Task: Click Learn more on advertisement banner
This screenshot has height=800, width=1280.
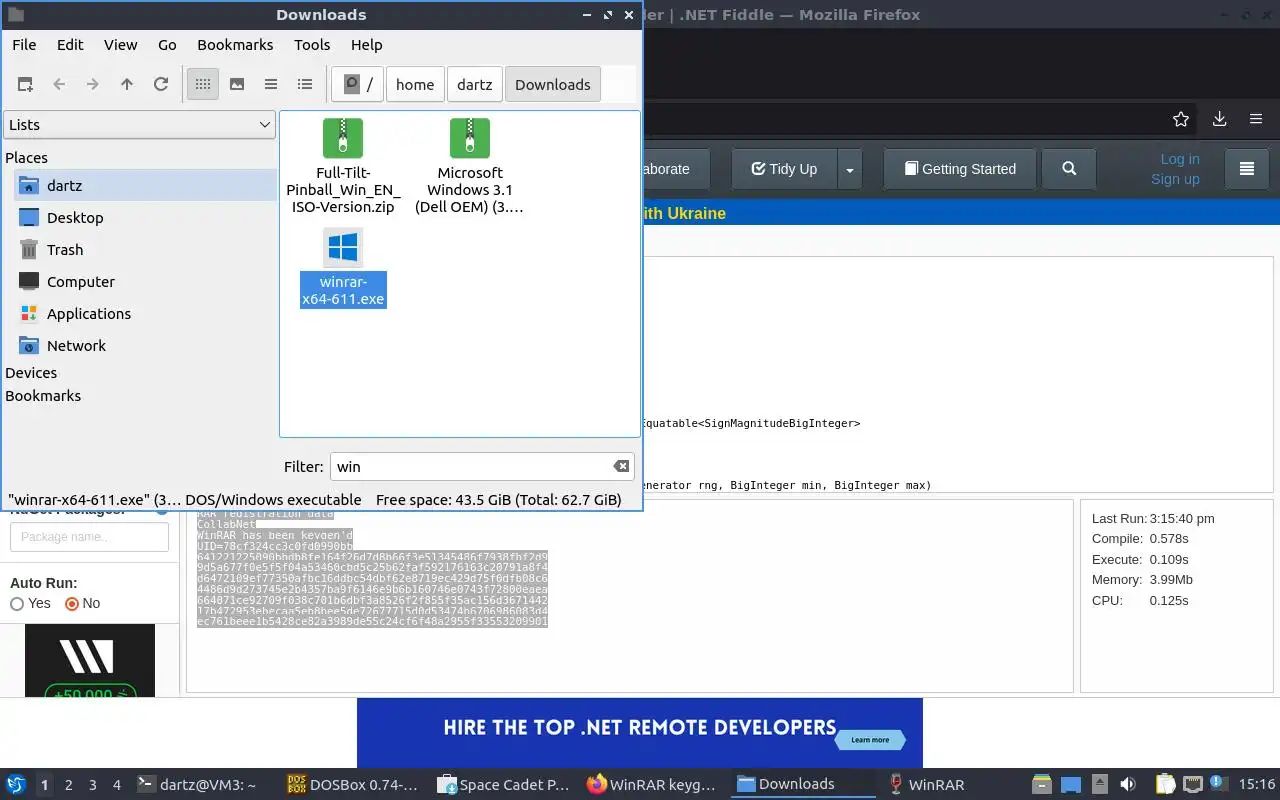Action: pyautogui.click(x=870, y=740)
